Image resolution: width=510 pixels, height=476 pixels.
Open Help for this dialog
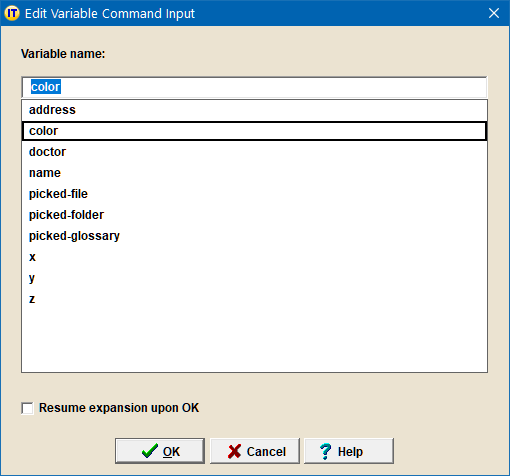[x=349, y=451]
